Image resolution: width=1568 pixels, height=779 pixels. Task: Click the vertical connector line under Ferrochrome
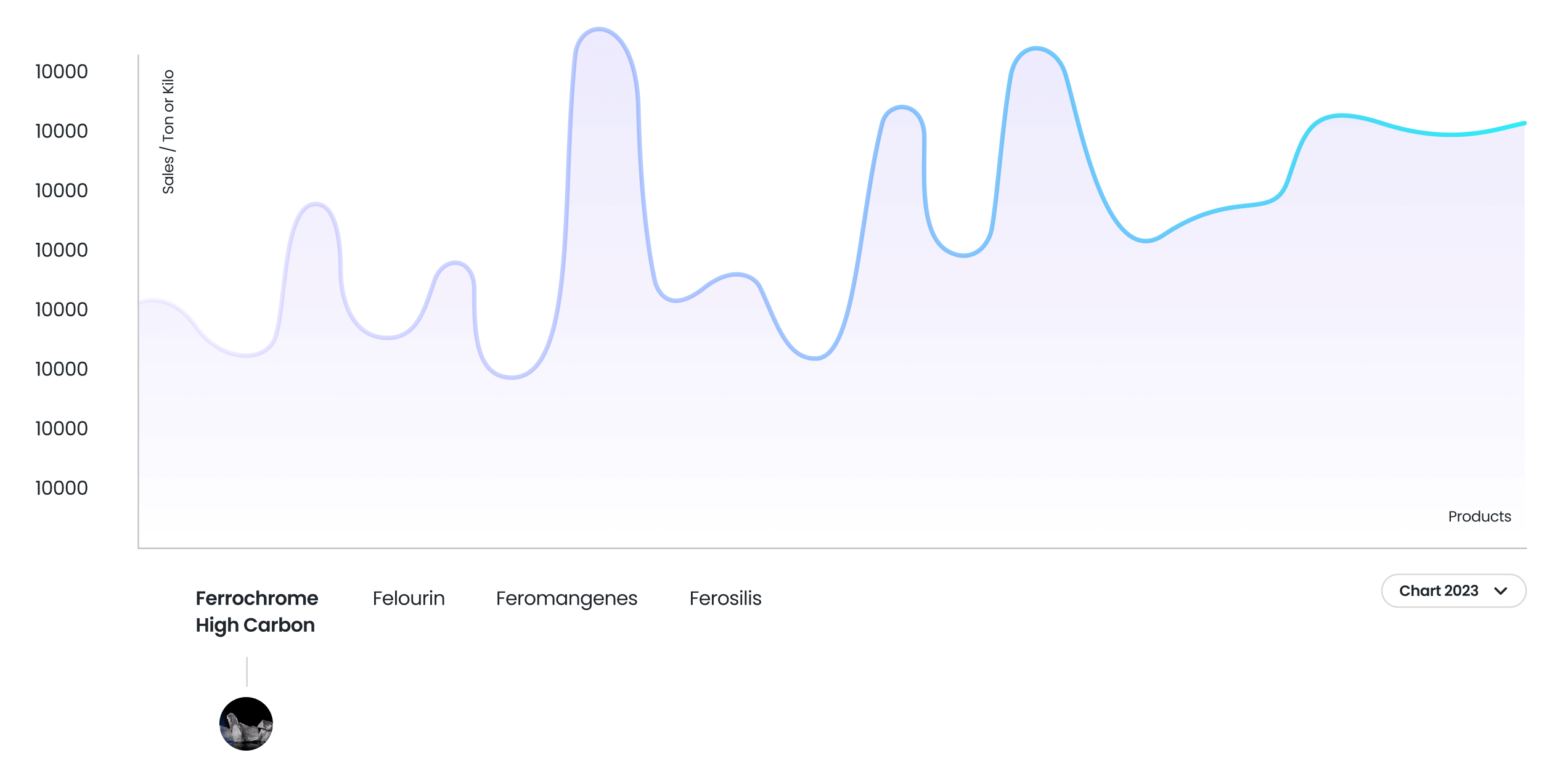point(247,671)
